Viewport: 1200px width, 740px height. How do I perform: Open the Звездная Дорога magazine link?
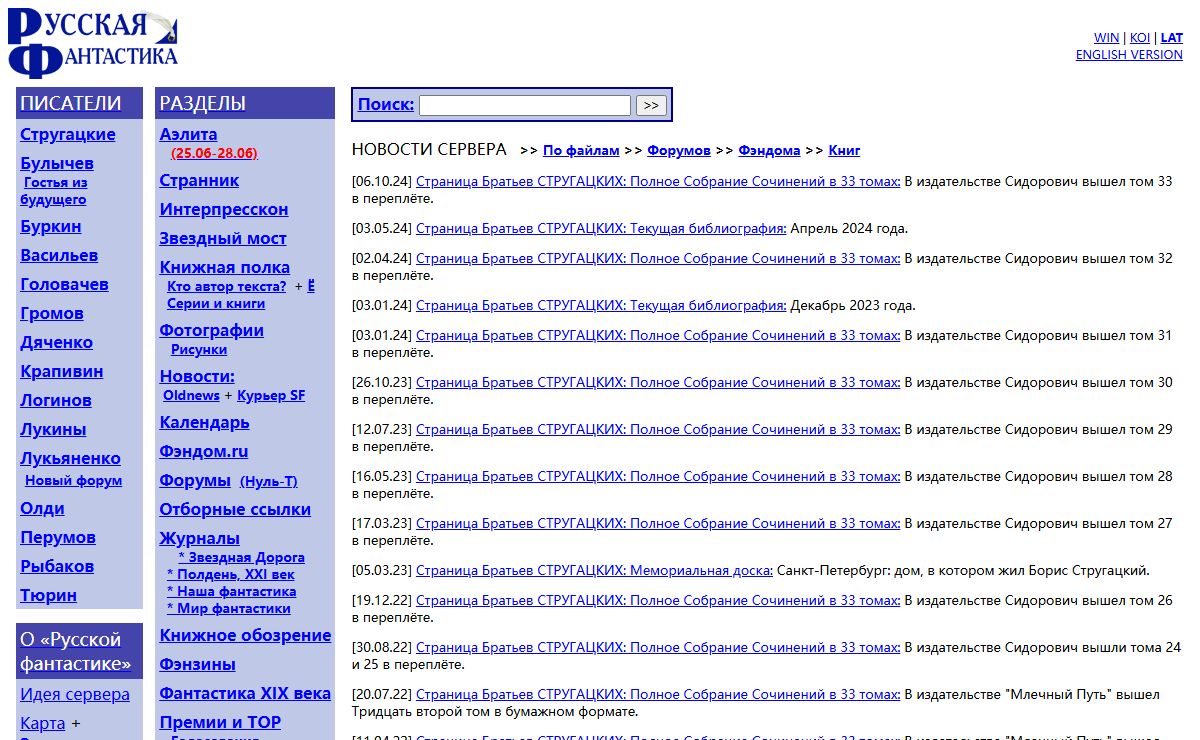pos(241,557)
